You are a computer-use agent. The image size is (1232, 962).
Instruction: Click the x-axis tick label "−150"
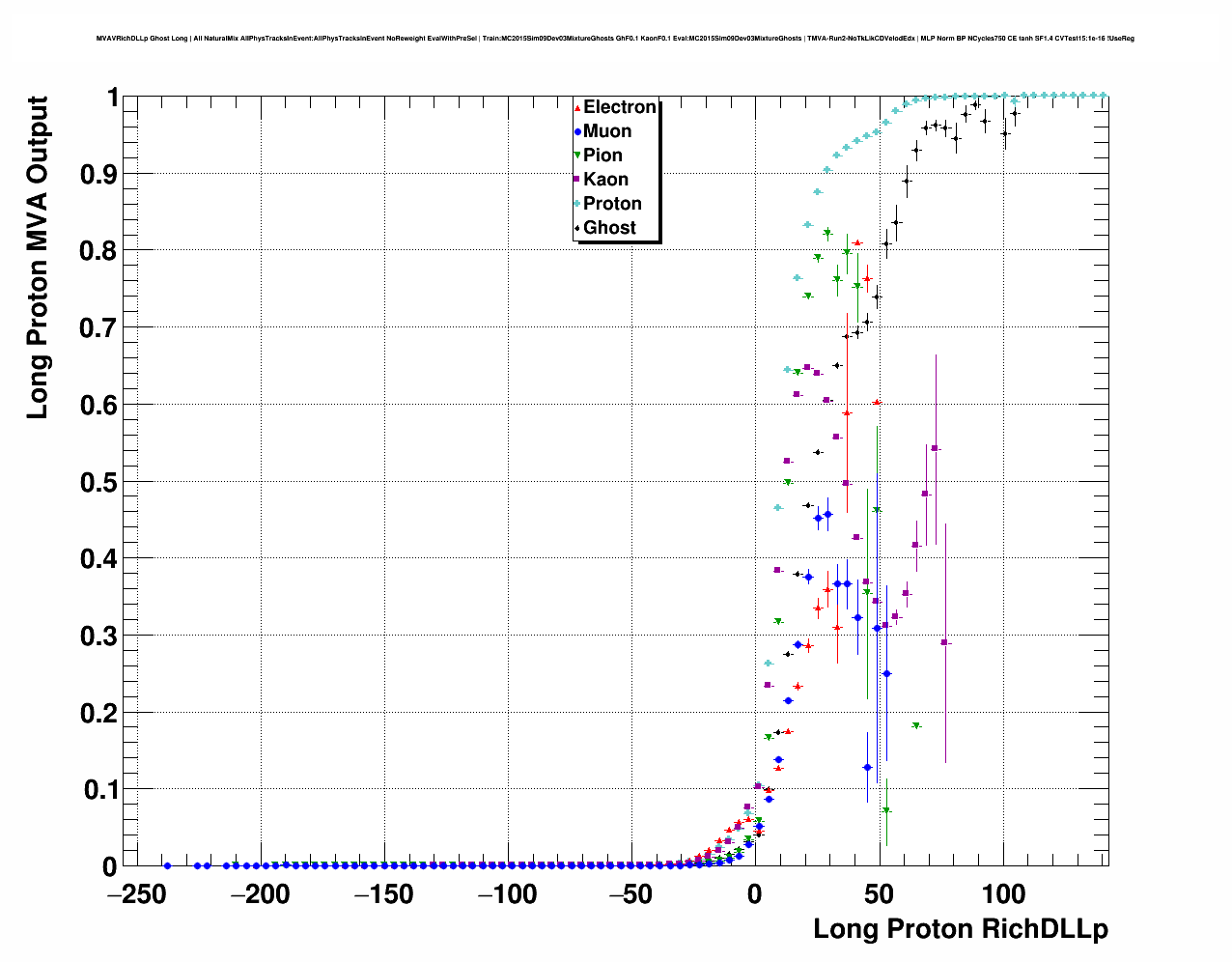coord(386,894)
